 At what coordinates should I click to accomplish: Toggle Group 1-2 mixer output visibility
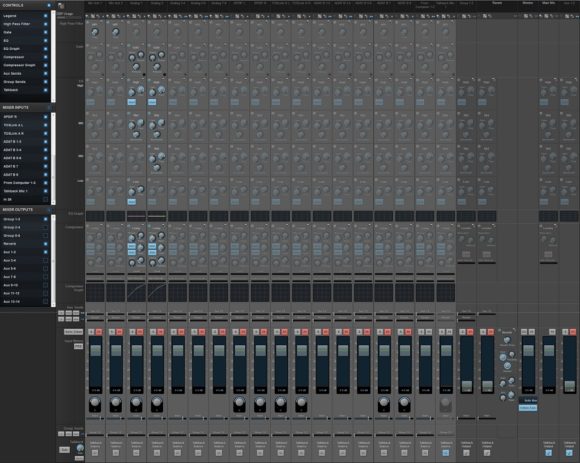(45, 219)
